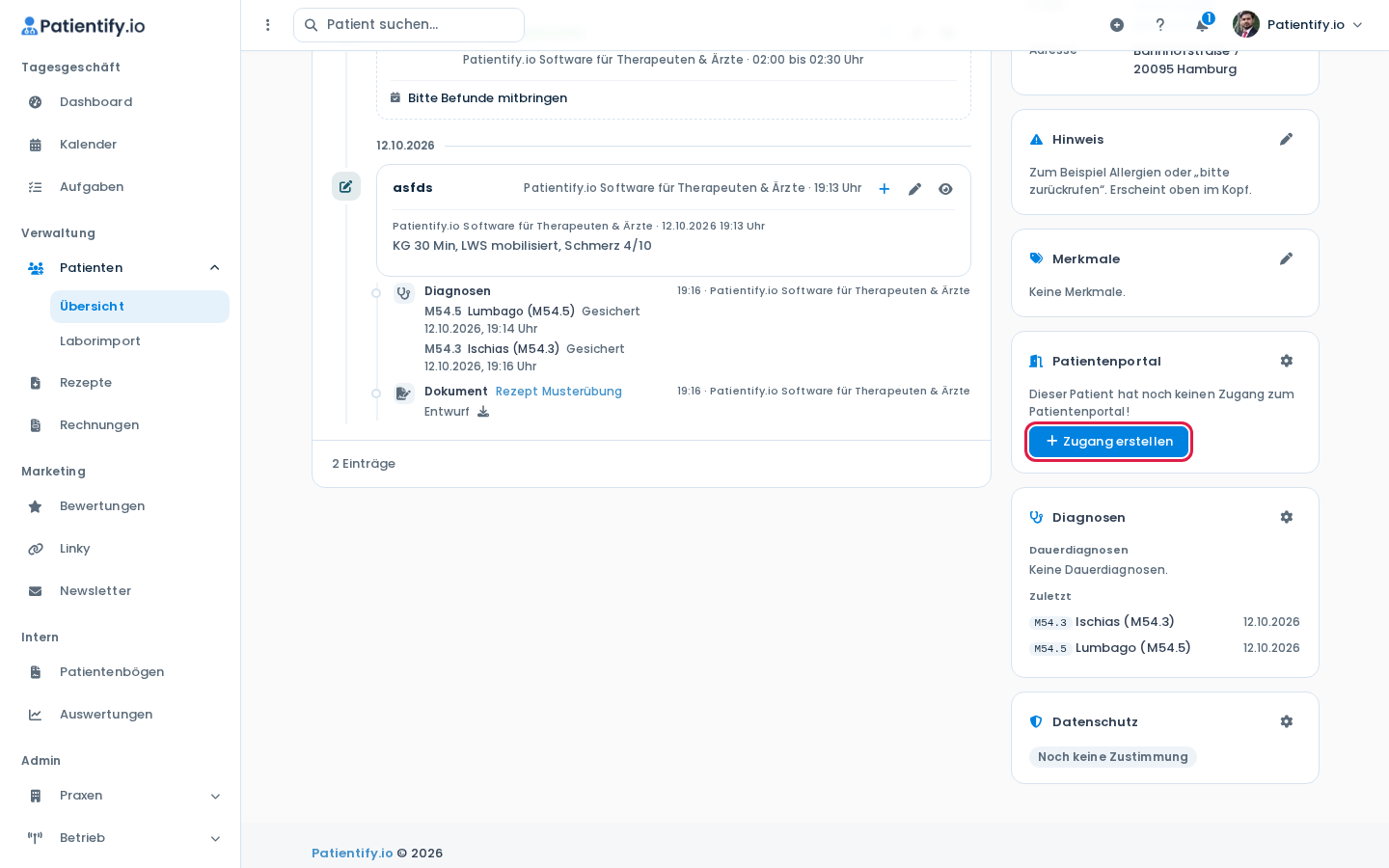Open Laborimport under Patienten
Viewport: 1389px width, 868px height.
[x=140, y=341]
